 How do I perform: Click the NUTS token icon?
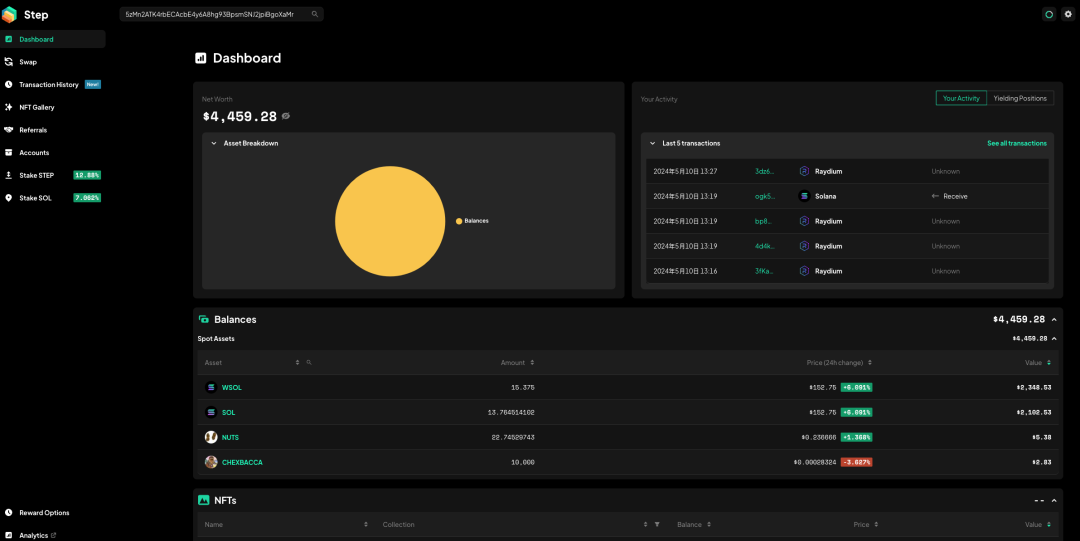tap(211, 437)
